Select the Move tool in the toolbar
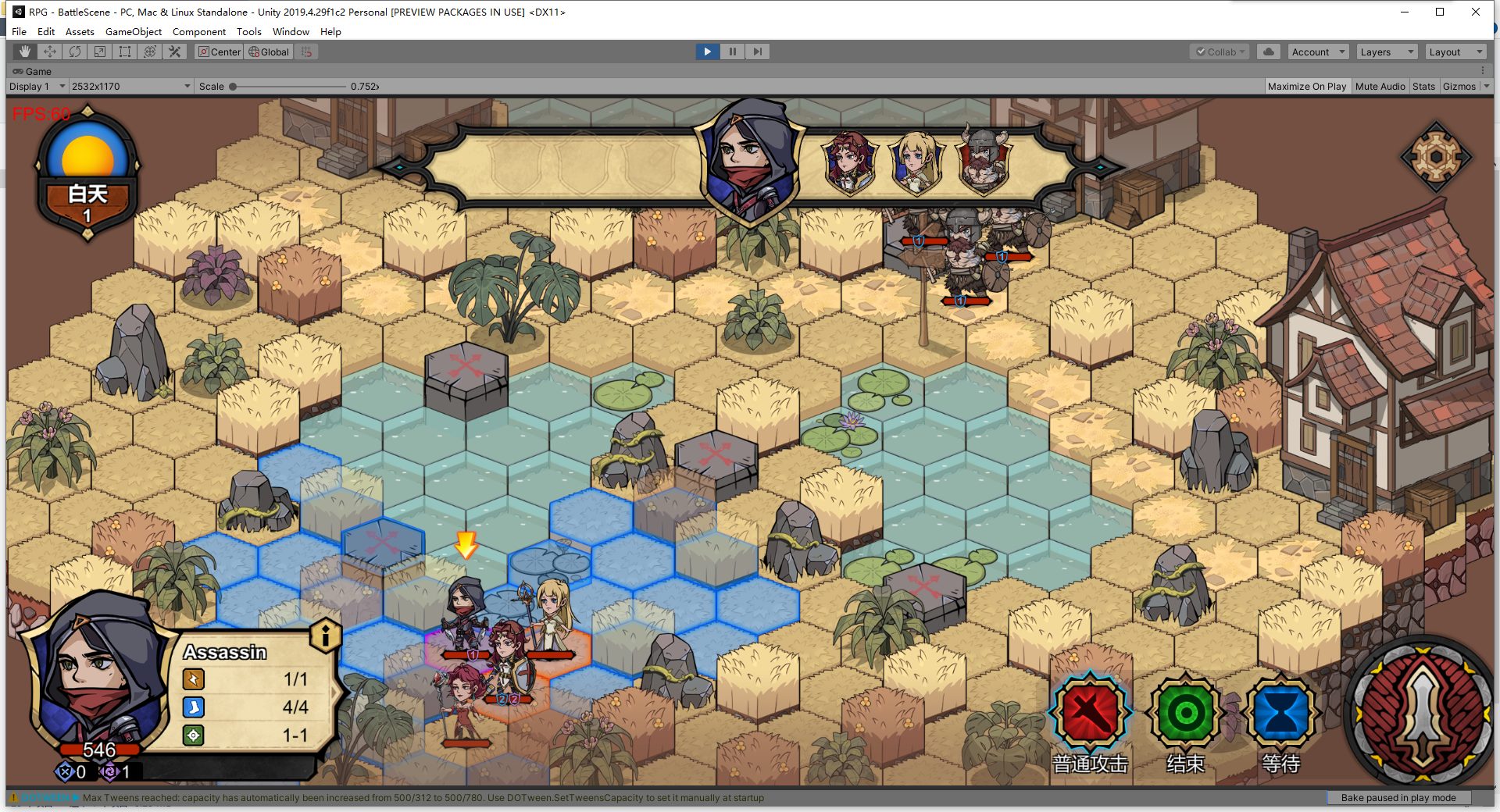 pyautogui.click(x=50, y=52)
